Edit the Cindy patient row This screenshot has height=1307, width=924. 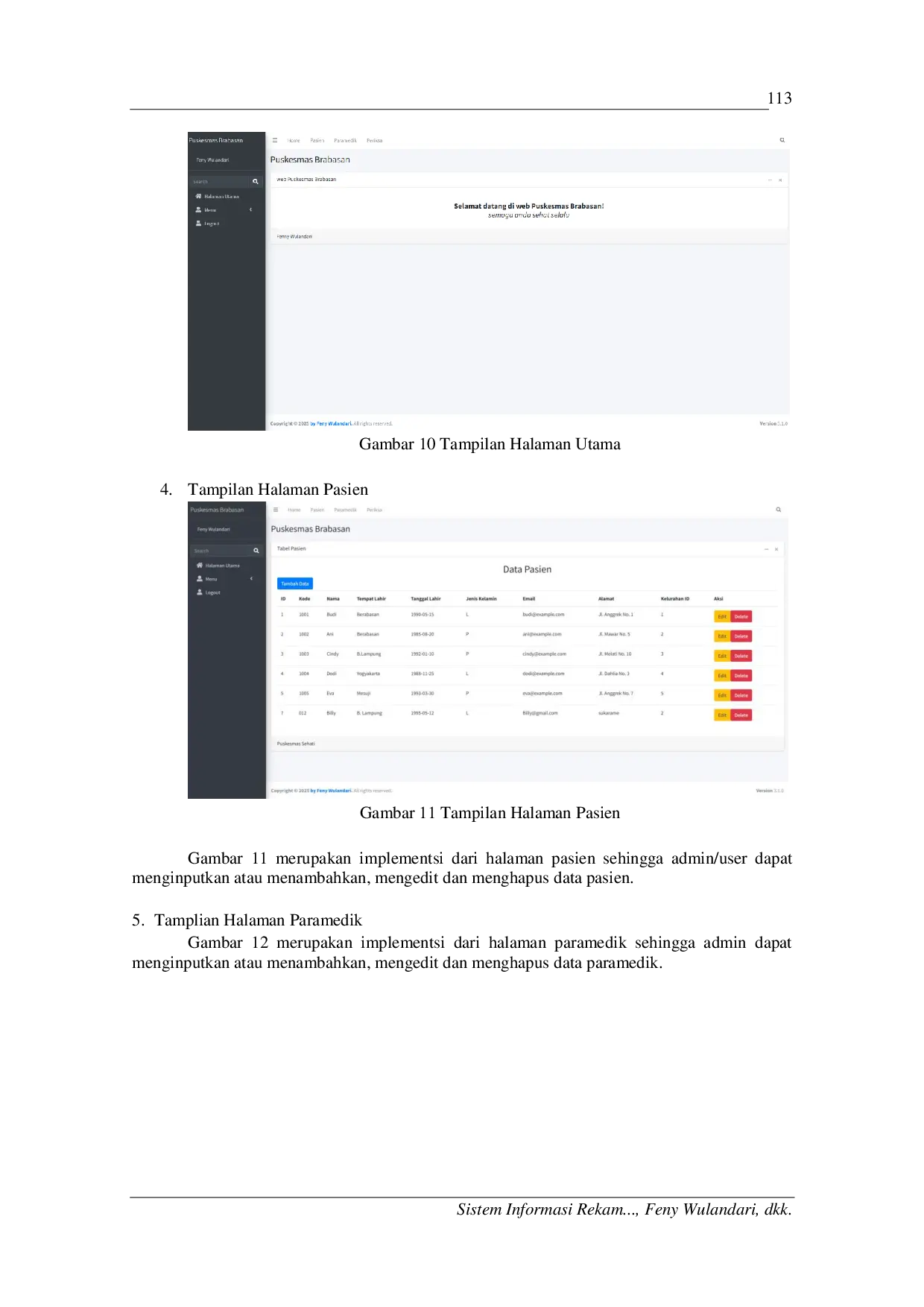click(x=722, y=656)
